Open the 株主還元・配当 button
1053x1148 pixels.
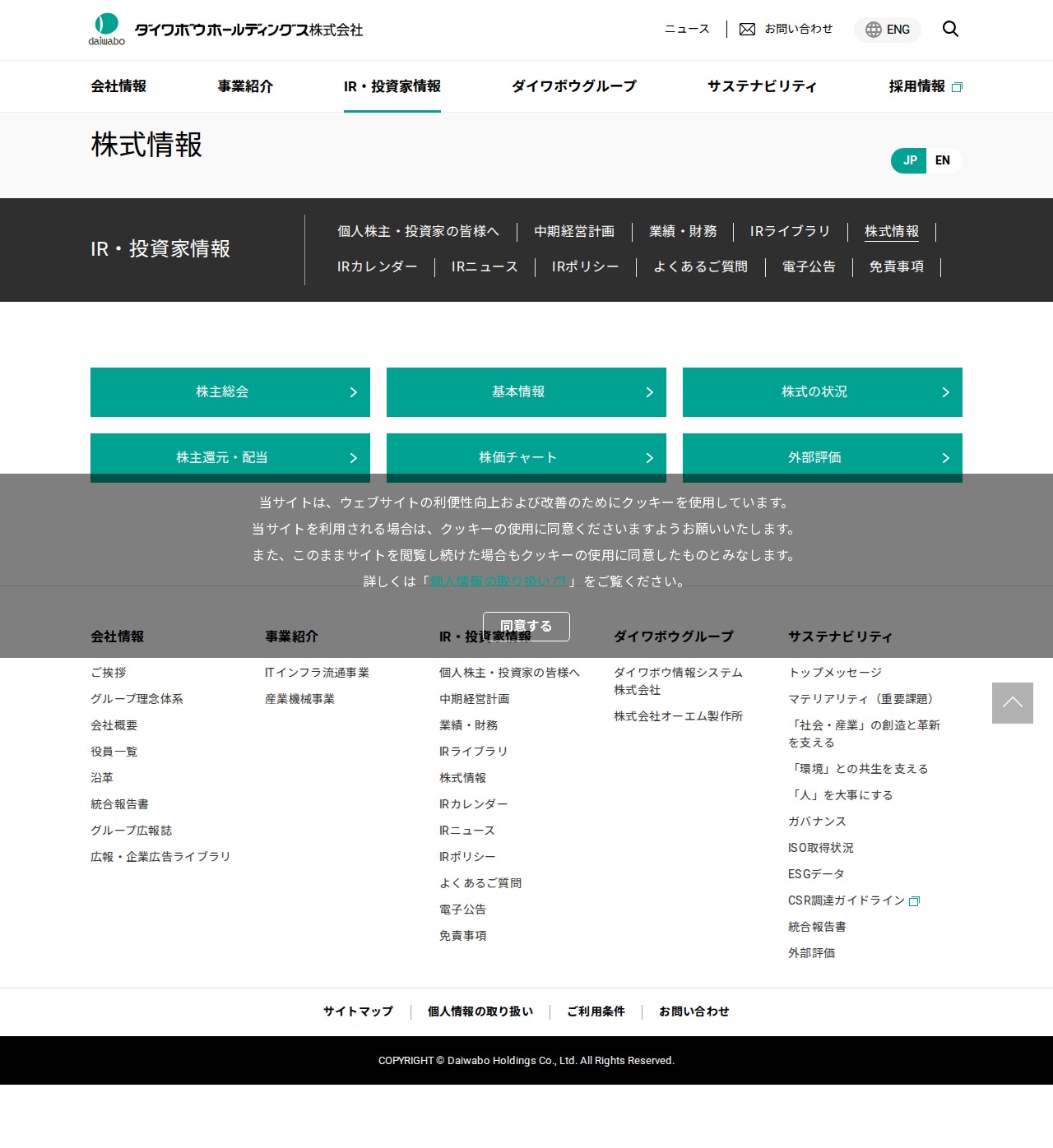coord(230,458)
